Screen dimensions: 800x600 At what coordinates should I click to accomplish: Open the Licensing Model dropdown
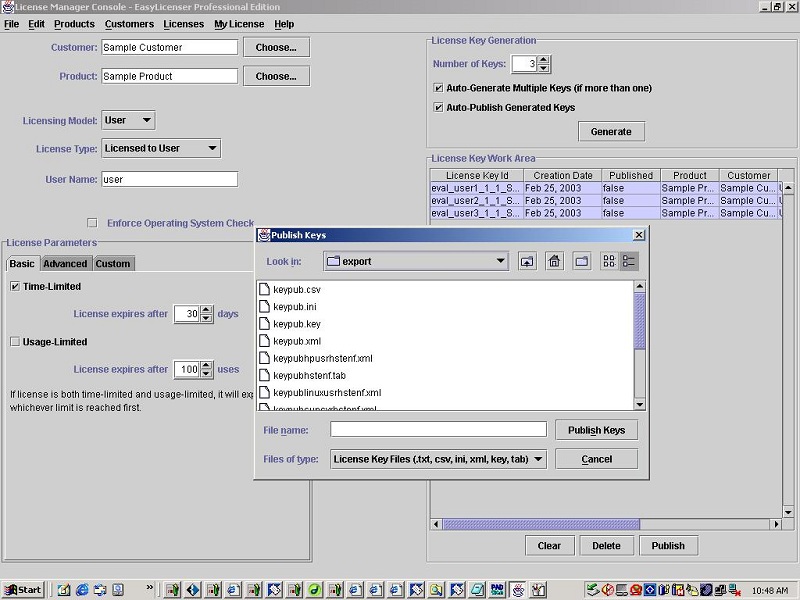click(x=128, y=120)
